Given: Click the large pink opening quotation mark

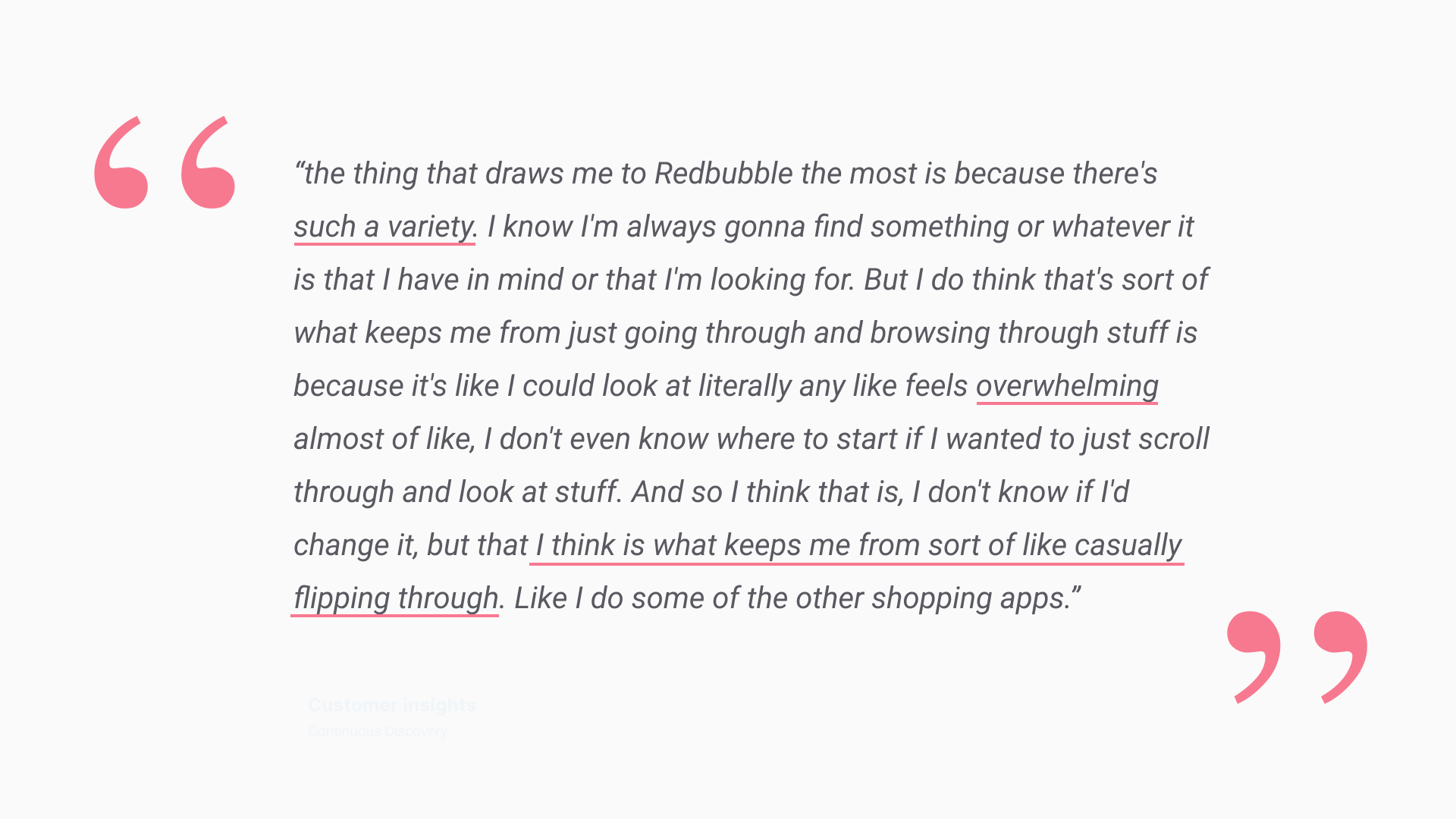Looking at the screenshot, I should point(165,162).
